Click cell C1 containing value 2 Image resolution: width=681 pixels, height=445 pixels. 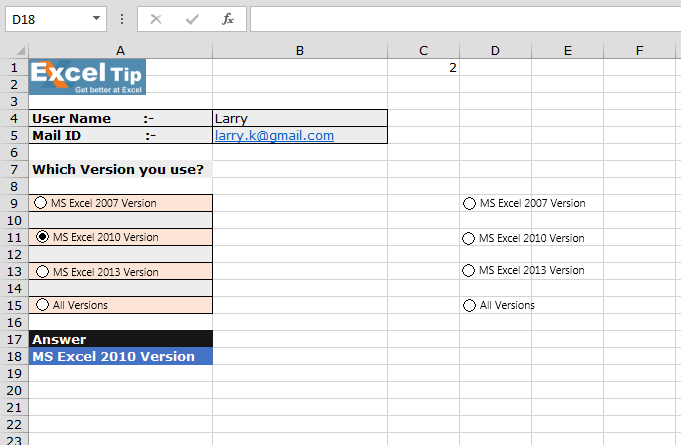tap(423, 68)
